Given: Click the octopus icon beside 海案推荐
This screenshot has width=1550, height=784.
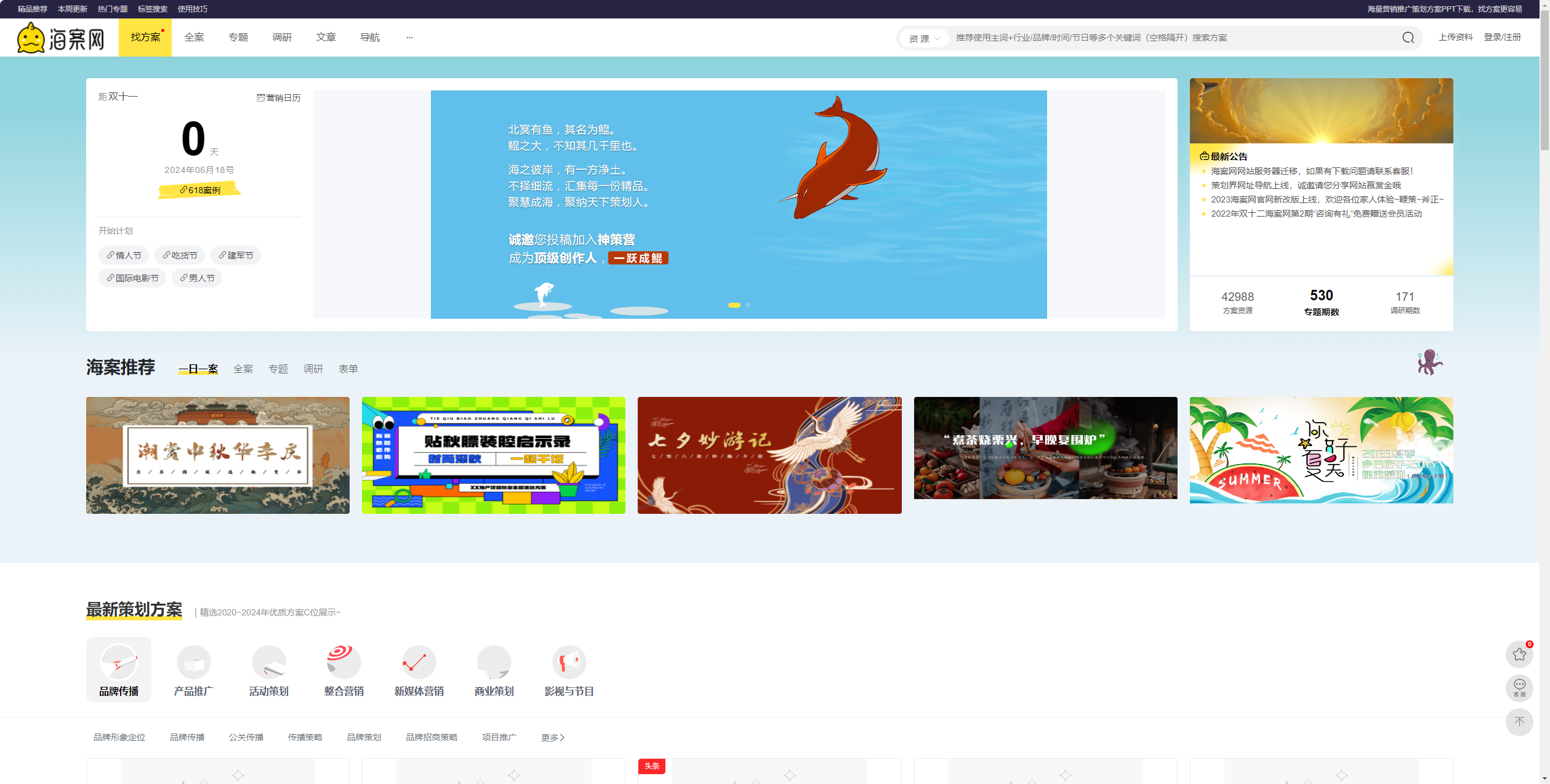Looking at the screenshot, I should pos(1431,362).
